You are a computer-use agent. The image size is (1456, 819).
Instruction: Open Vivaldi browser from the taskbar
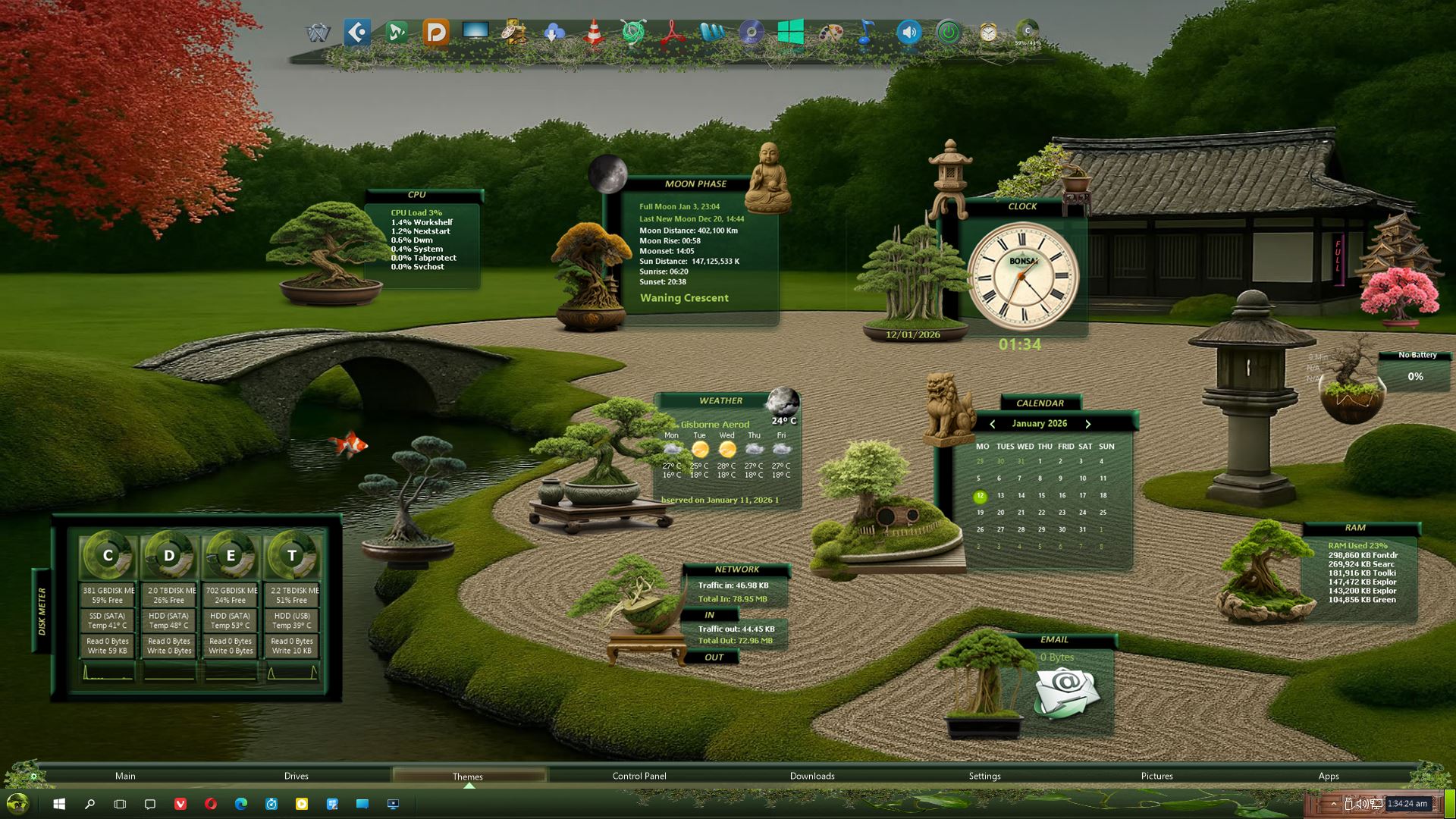click(180, 804)
